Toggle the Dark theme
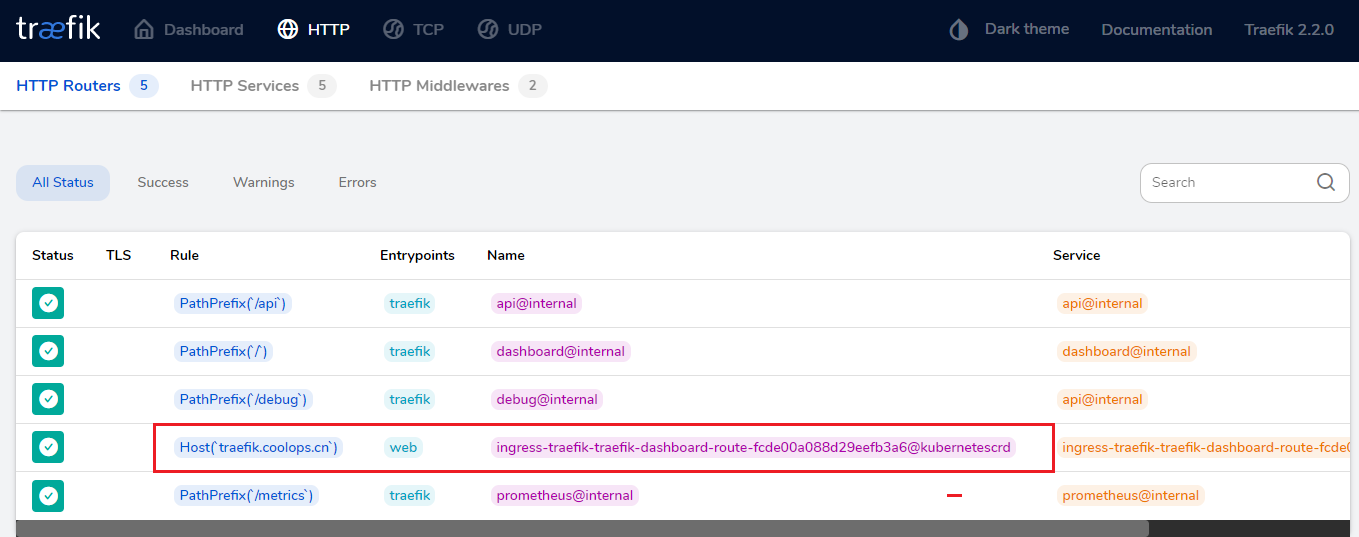The height and width of the screenshot is (537, 1359). coord(1009,29)
